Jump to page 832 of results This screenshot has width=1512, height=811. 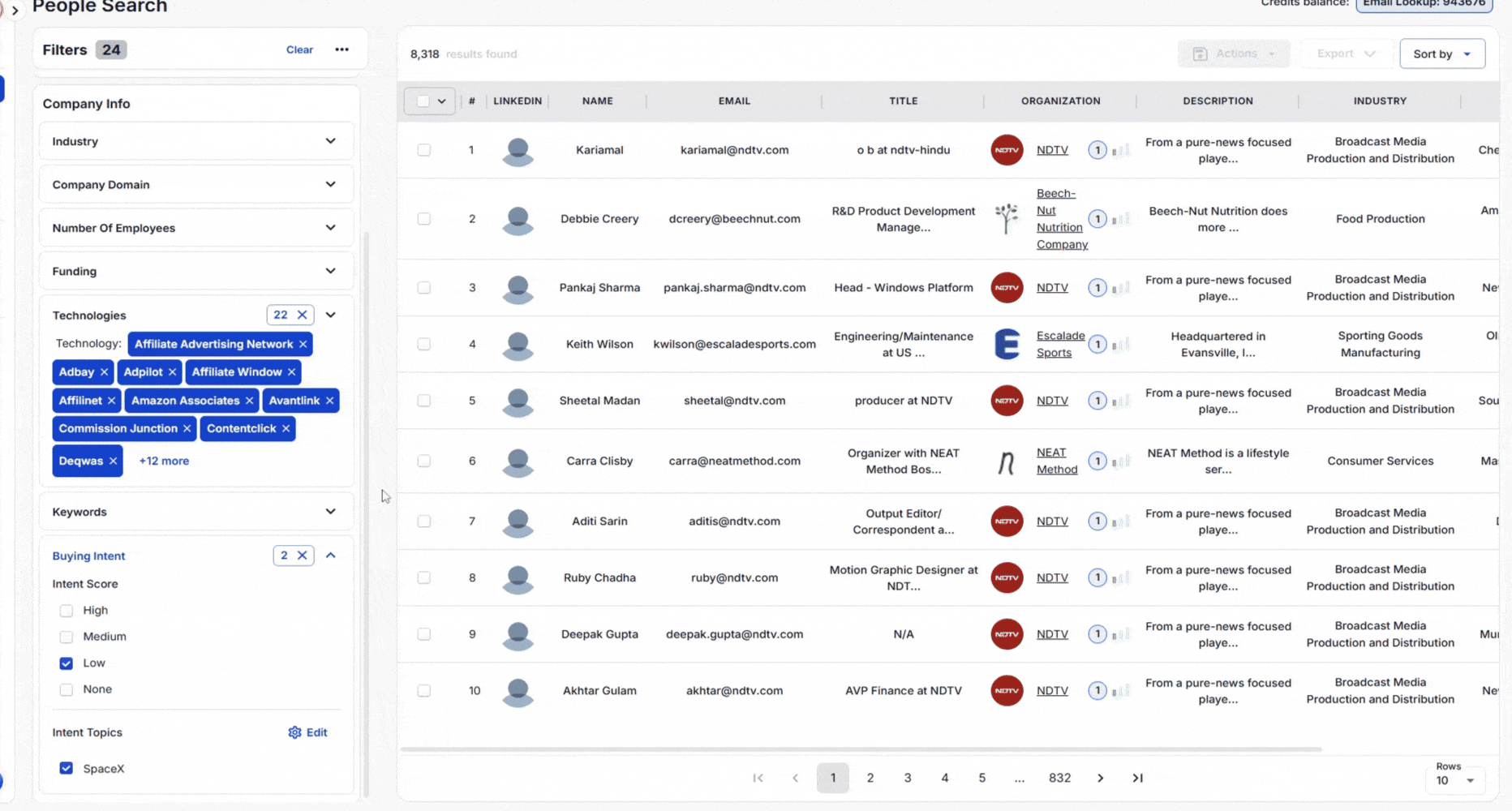pyautogui.click(x=1059, y=778)
